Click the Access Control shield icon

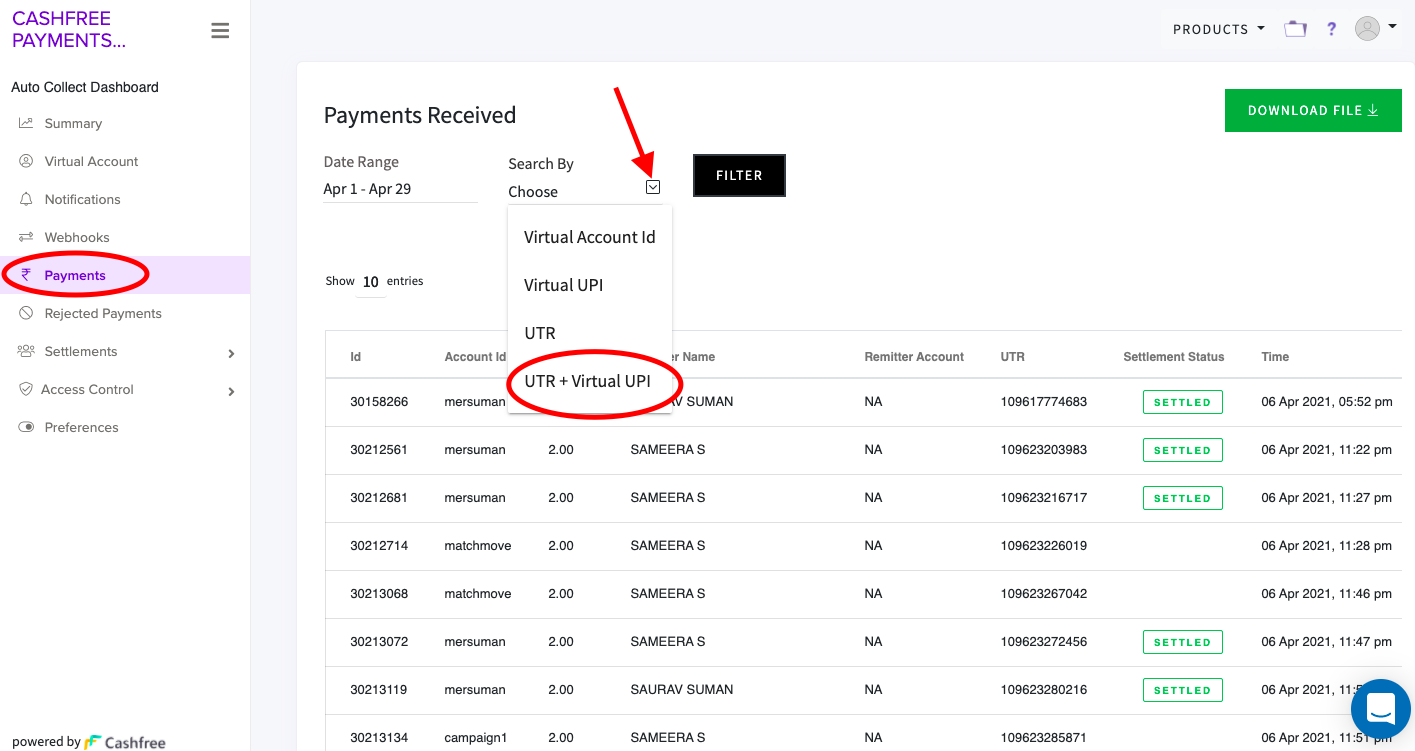point(26,389)
